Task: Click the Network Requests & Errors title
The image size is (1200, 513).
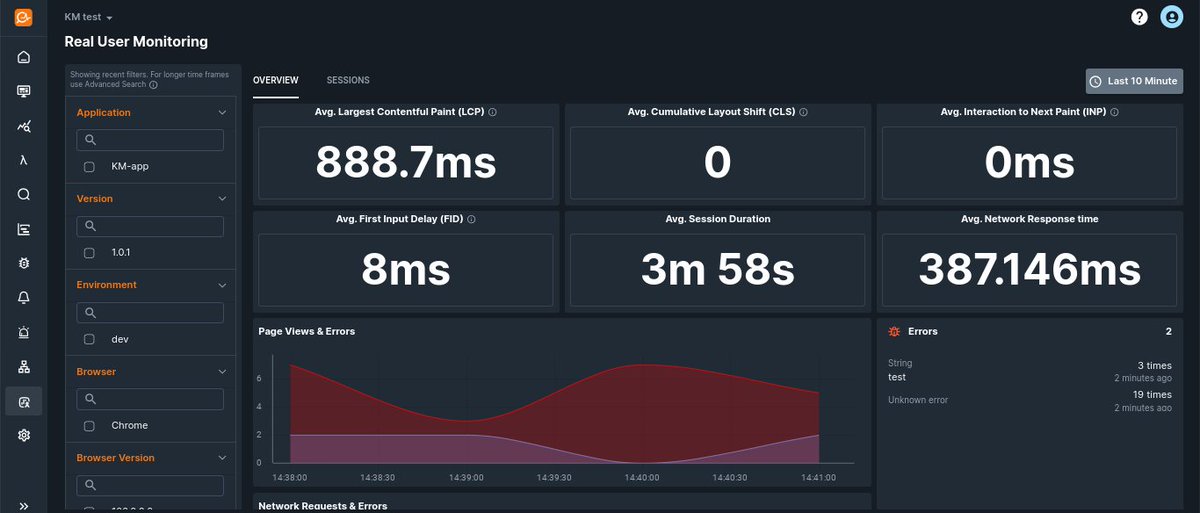Action: [323, 506]
